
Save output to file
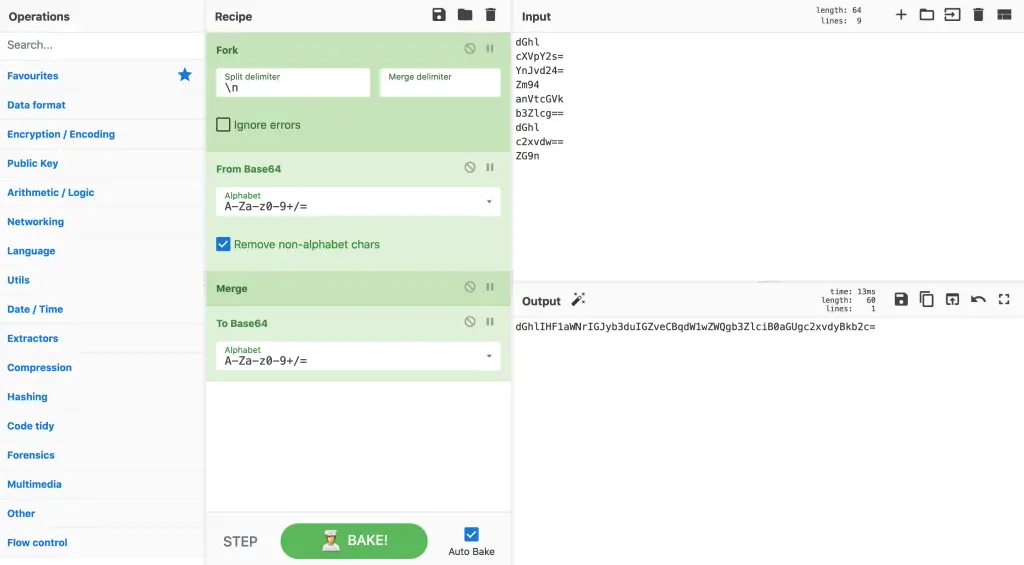tap(901, 299)
